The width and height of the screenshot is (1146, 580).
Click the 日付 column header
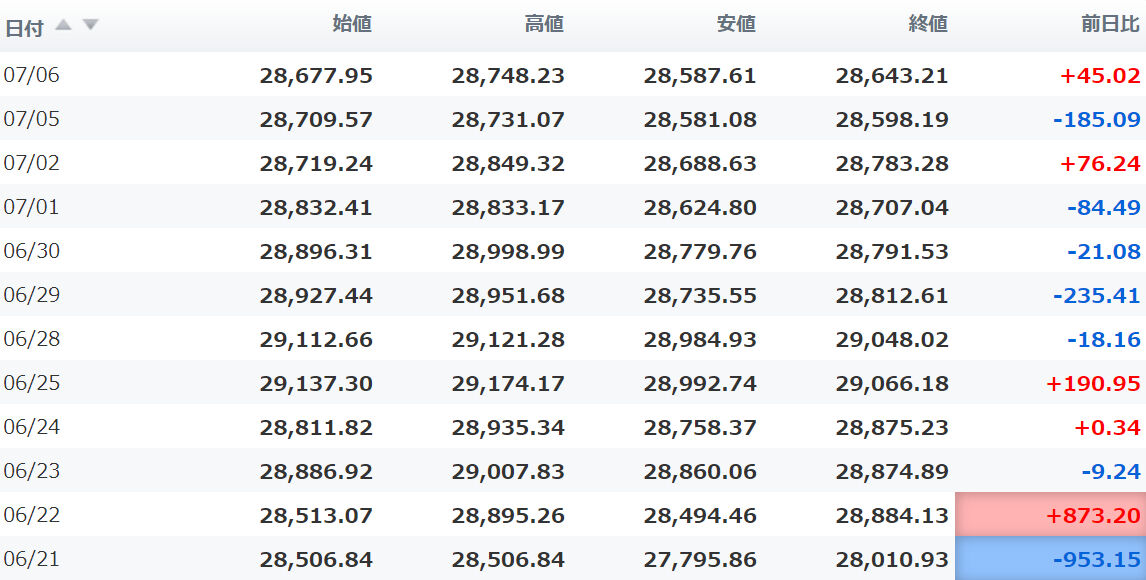24,28
